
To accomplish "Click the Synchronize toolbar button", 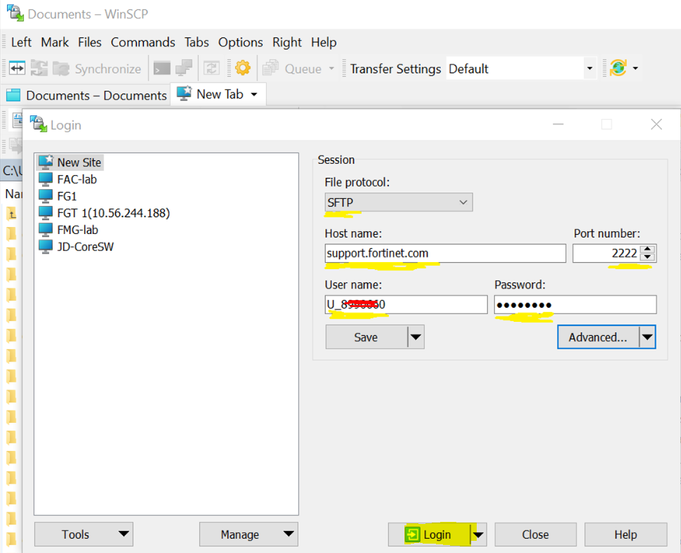I will [x=96, y=69].
